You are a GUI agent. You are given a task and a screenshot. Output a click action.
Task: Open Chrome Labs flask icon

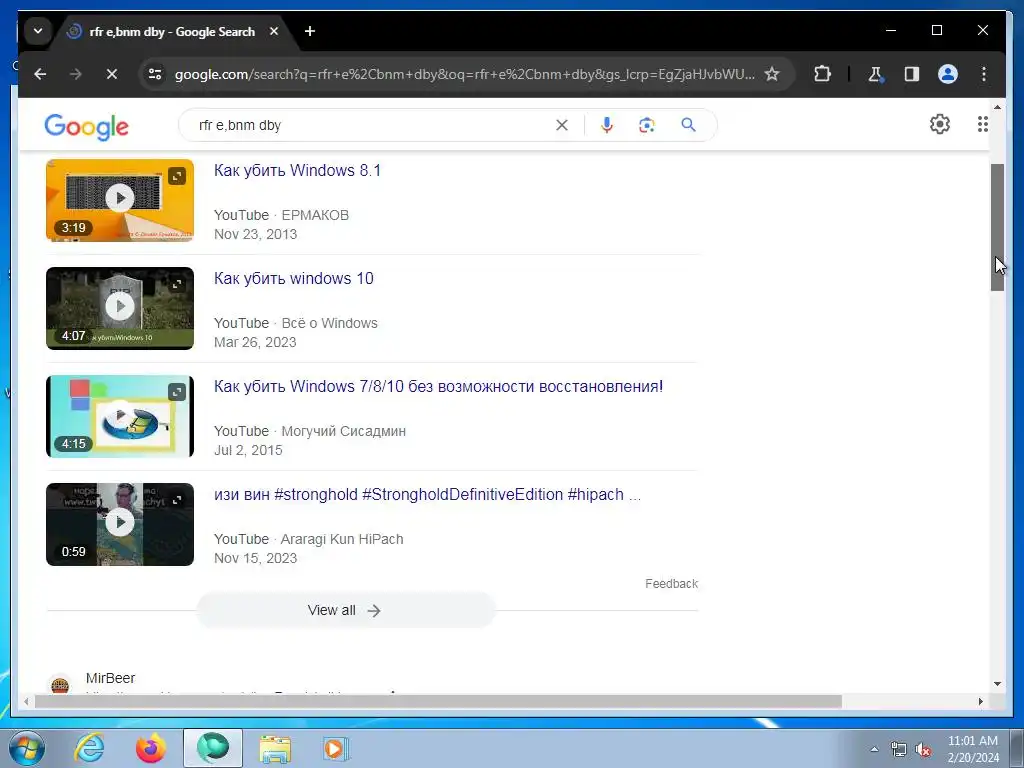(x=876, y=74)
